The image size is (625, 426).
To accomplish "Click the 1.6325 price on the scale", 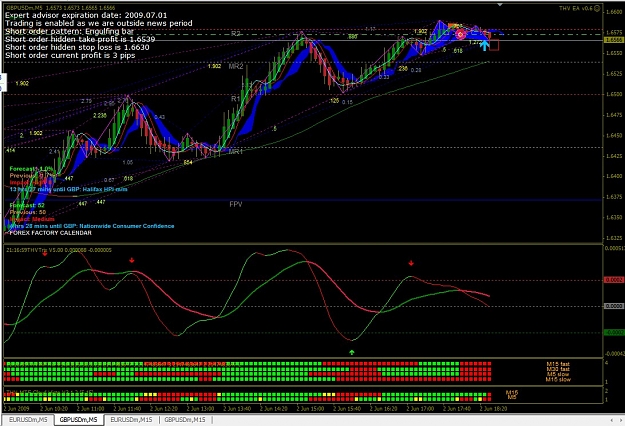I will coord(614,238).
